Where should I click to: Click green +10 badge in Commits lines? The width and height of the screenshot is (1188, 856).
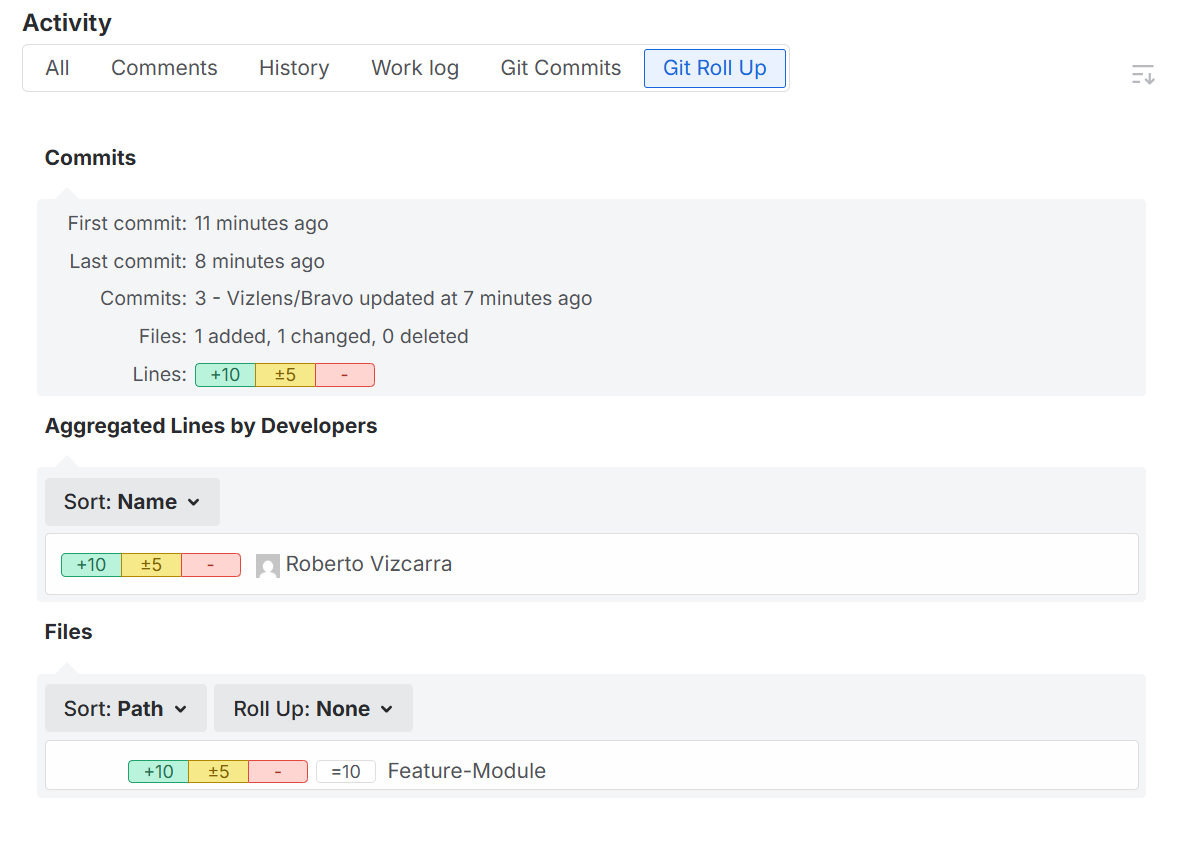tap(225, 375)
